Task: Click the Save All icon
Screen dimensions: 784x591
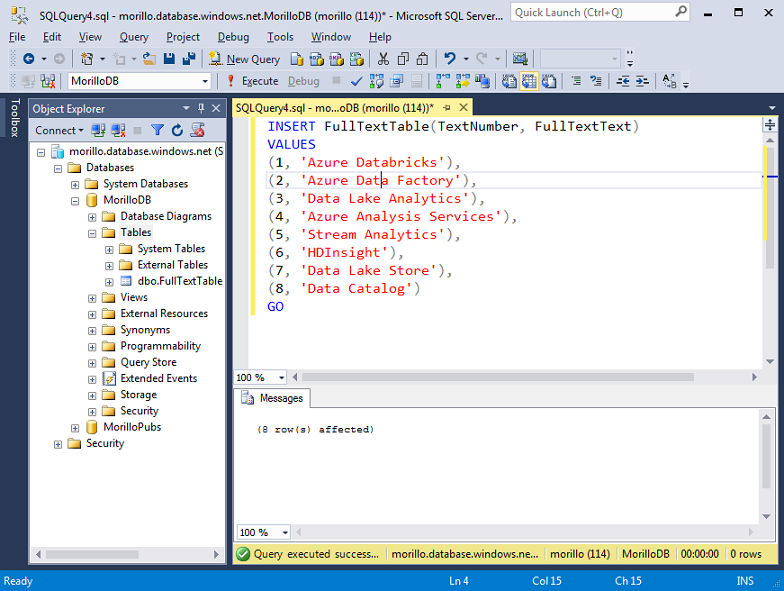Action: coord(188,59)
